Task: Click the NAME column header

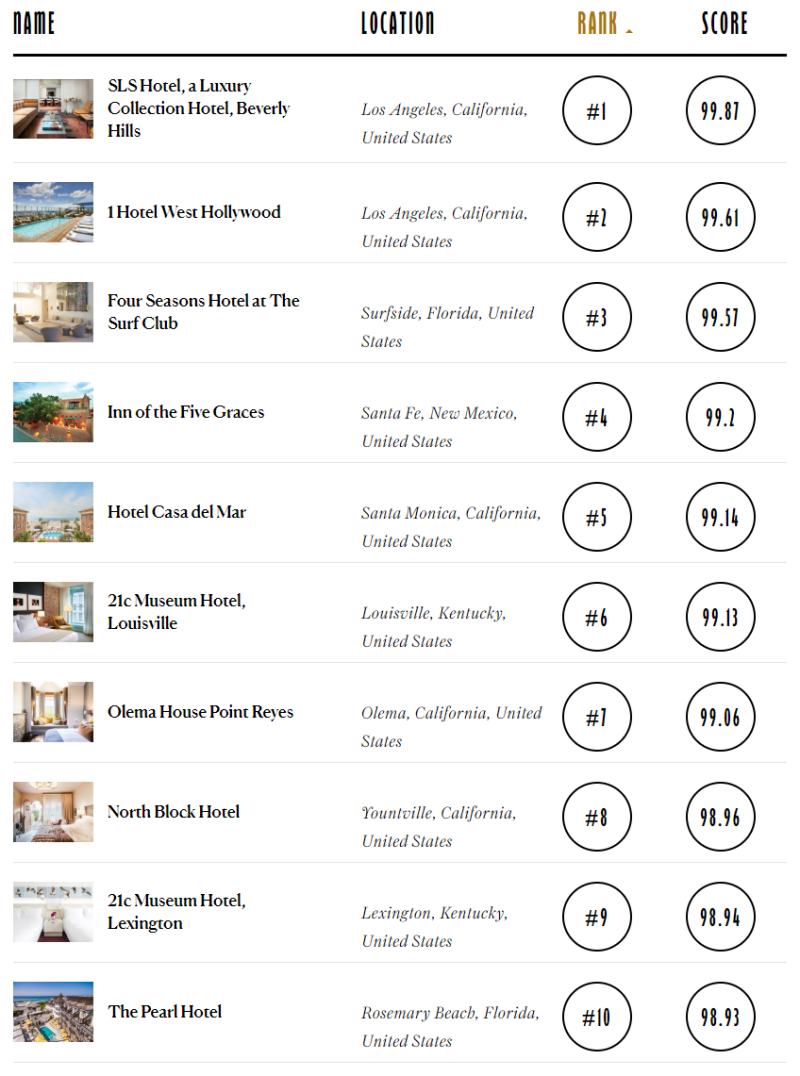Action: pyautogui.click(x=34, y=23)
